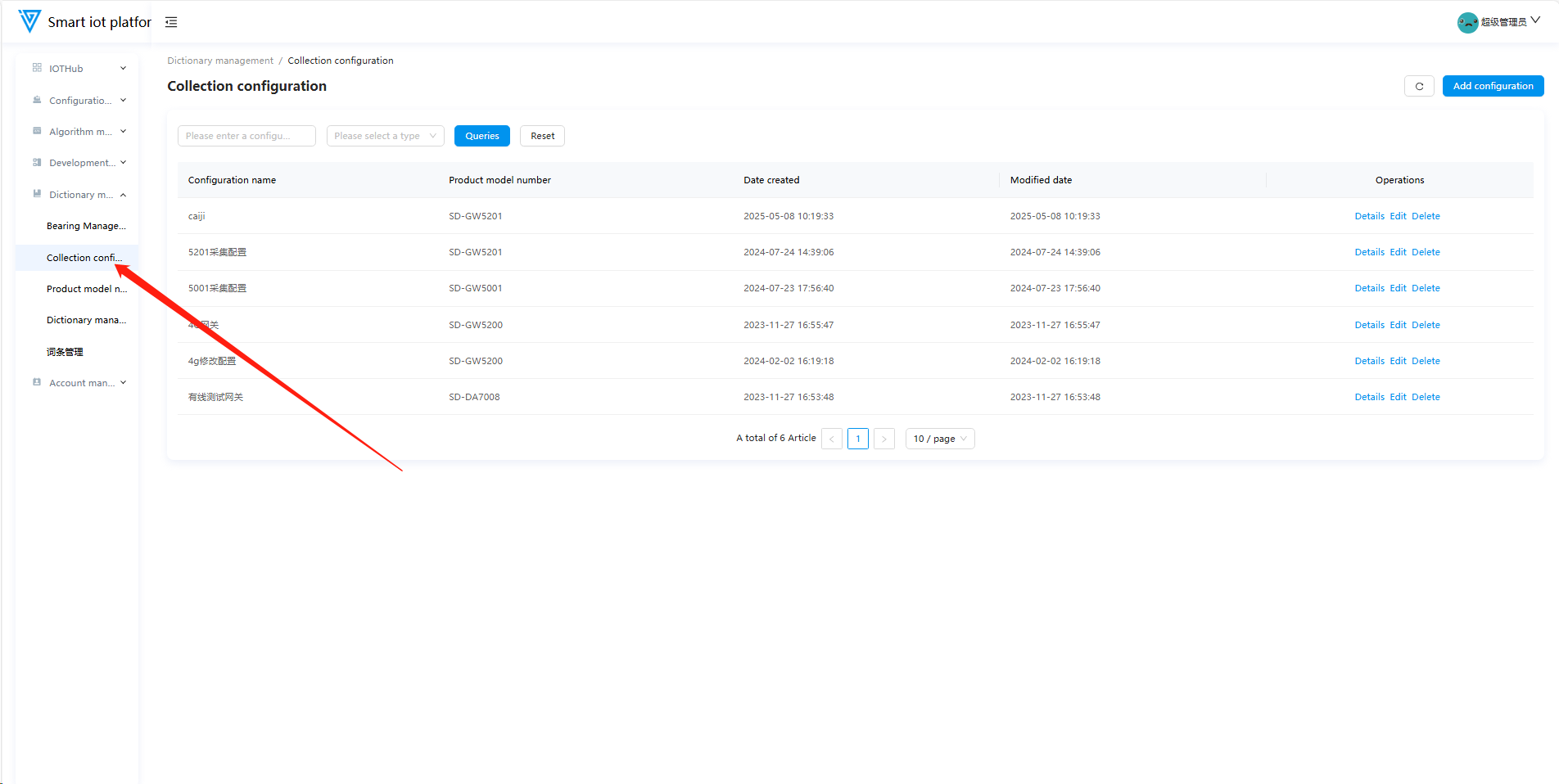View Details for 有线测试网关 row
The width and height of the screenshot is (1559, 784).
click(1369, 397)
